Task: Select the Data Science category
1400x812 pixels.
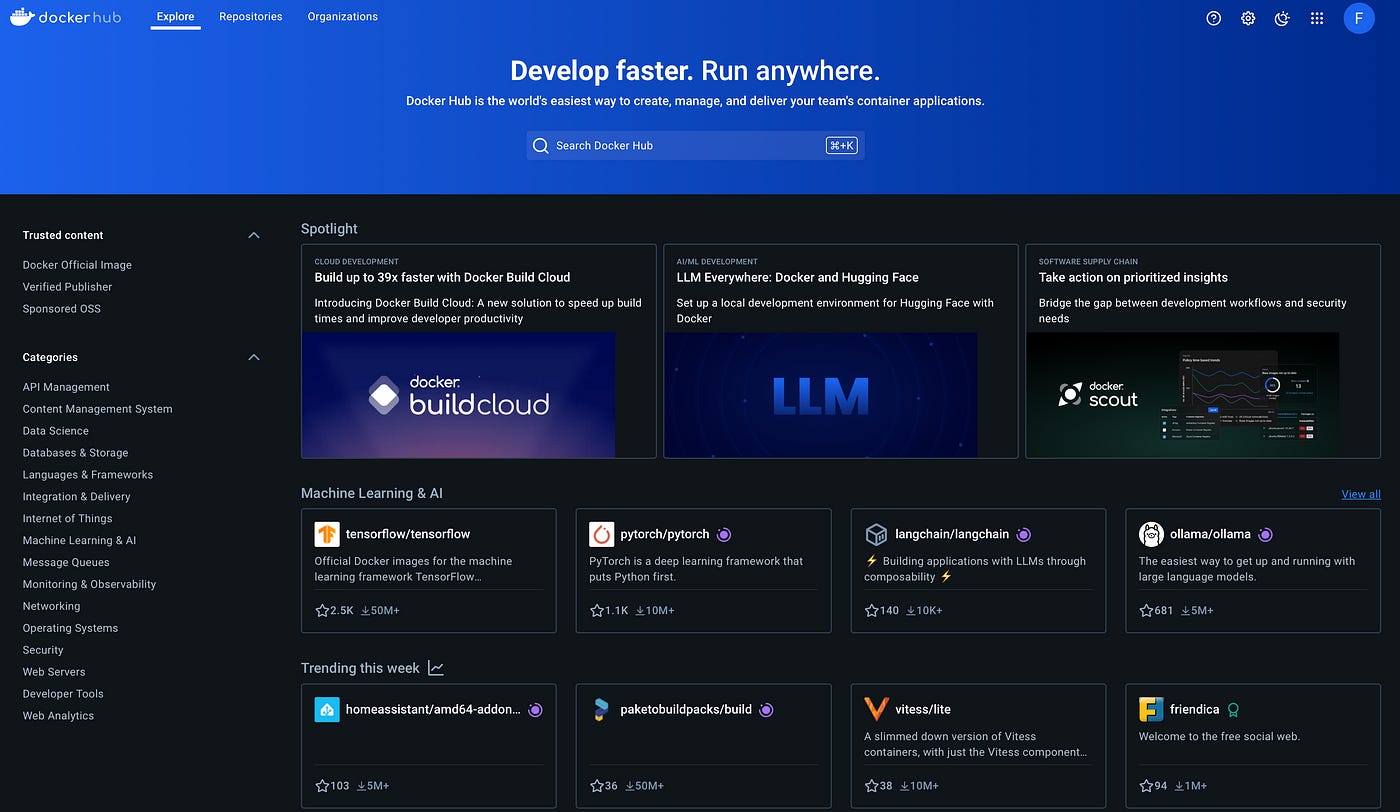Action: [x=56, y=431]
